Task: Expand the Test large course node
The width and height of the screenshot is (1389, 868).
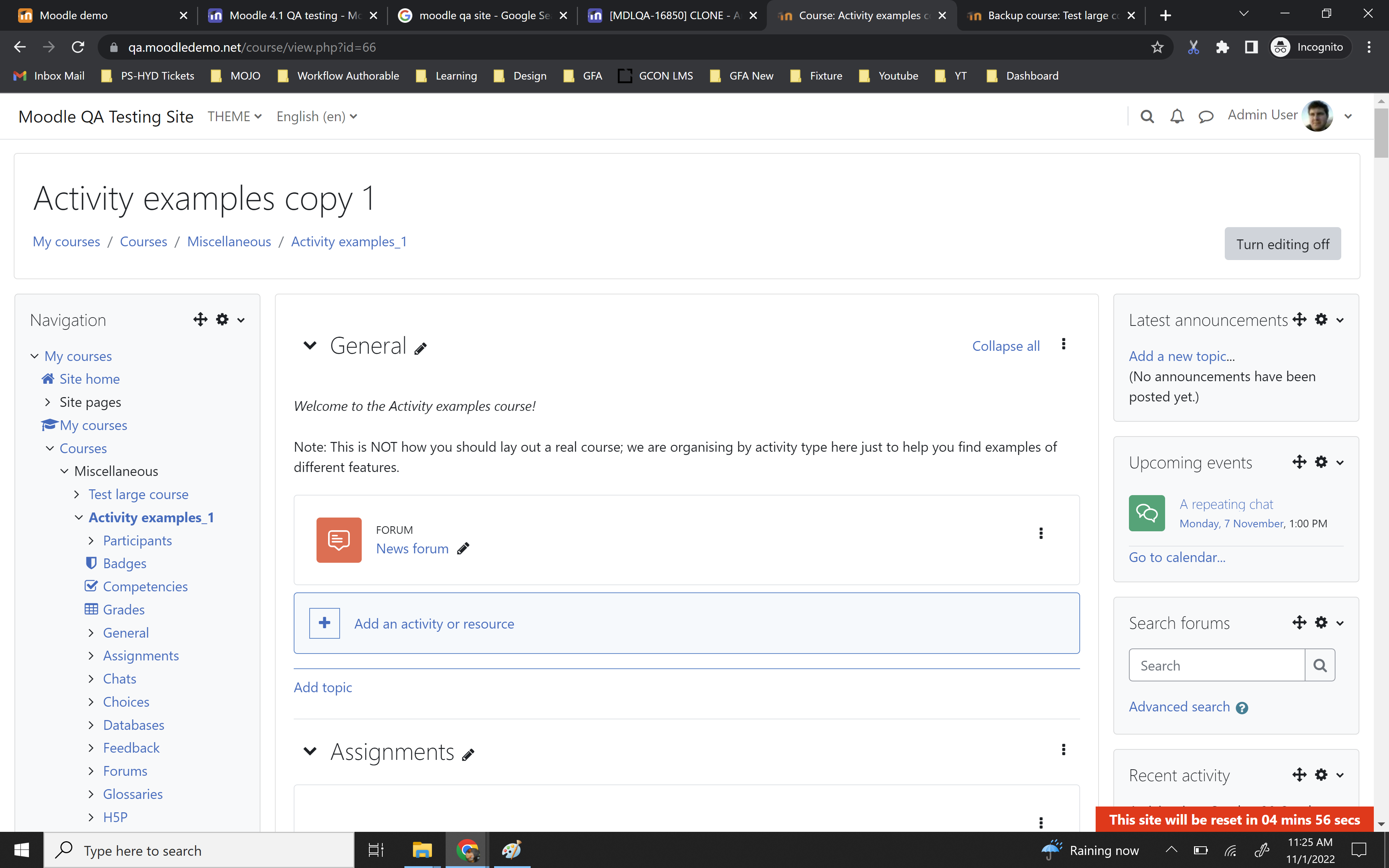Action: pos(77,494)
